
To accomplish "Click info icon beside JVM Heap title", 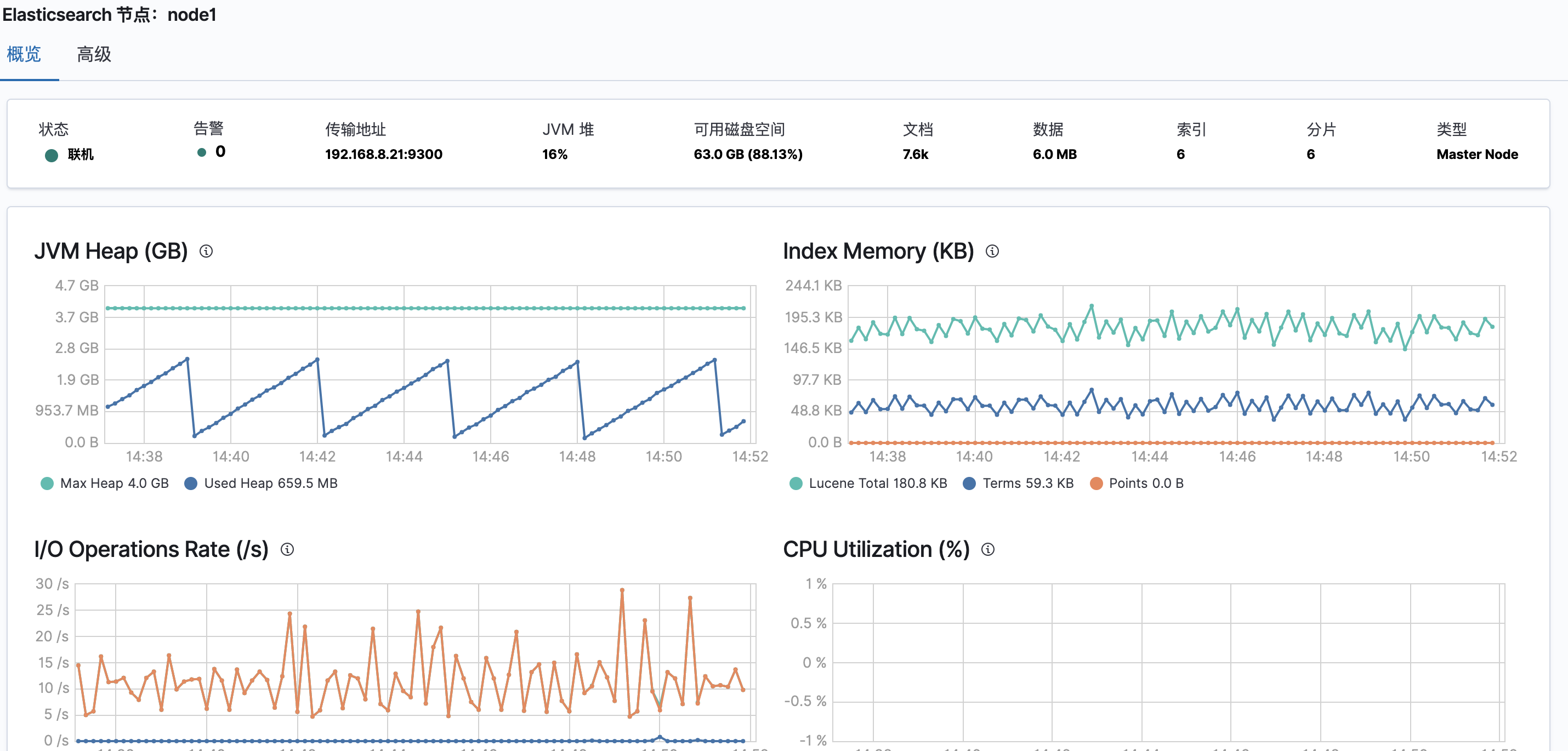I will point(206,252).
